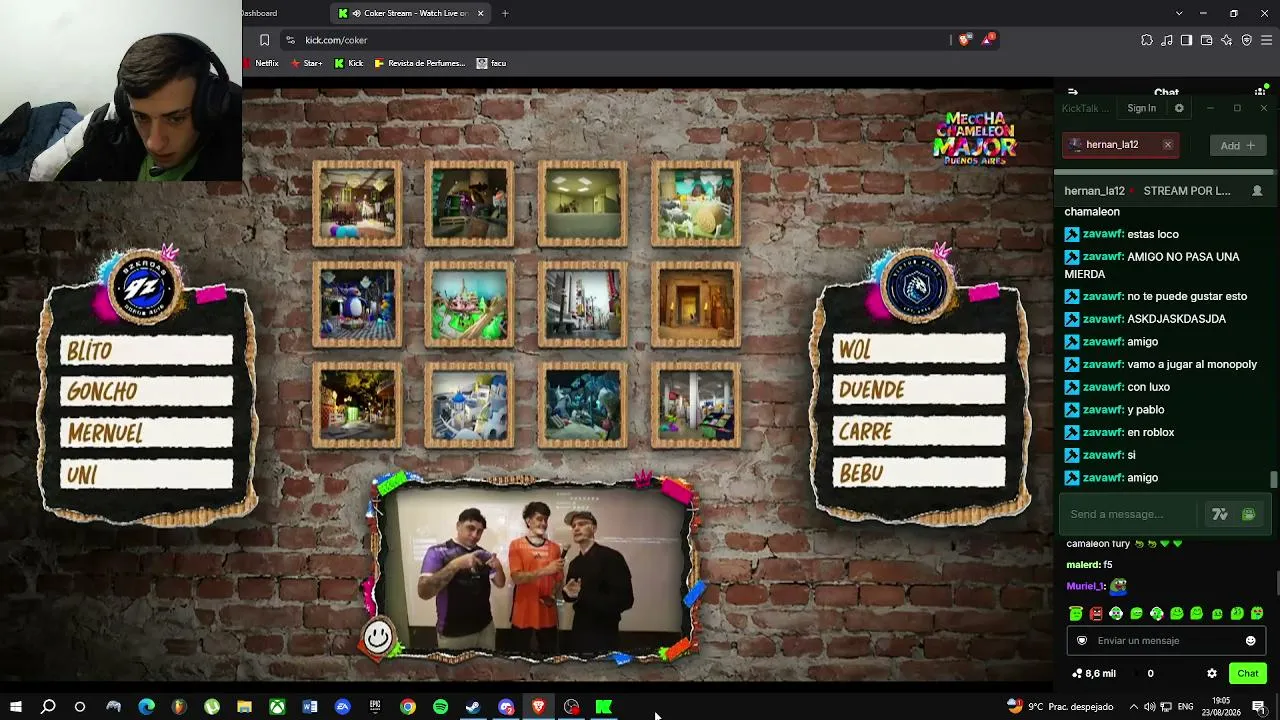Open the Windows notification center
The width and height of the screenshot is (1280, 720).
point(1259,707)
